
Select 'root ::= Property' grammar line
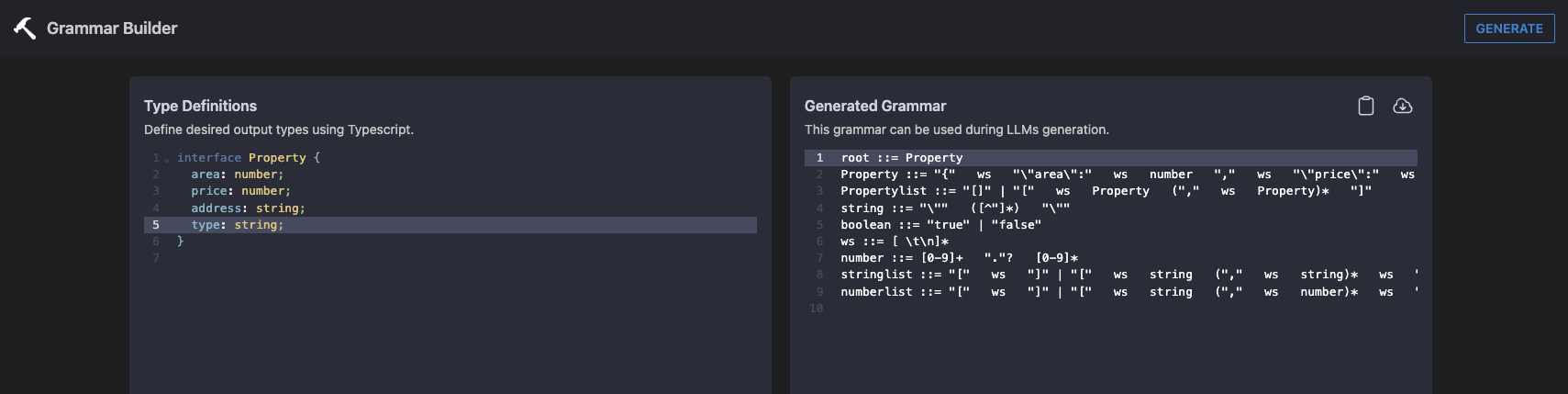click(x=1111, y=158)
